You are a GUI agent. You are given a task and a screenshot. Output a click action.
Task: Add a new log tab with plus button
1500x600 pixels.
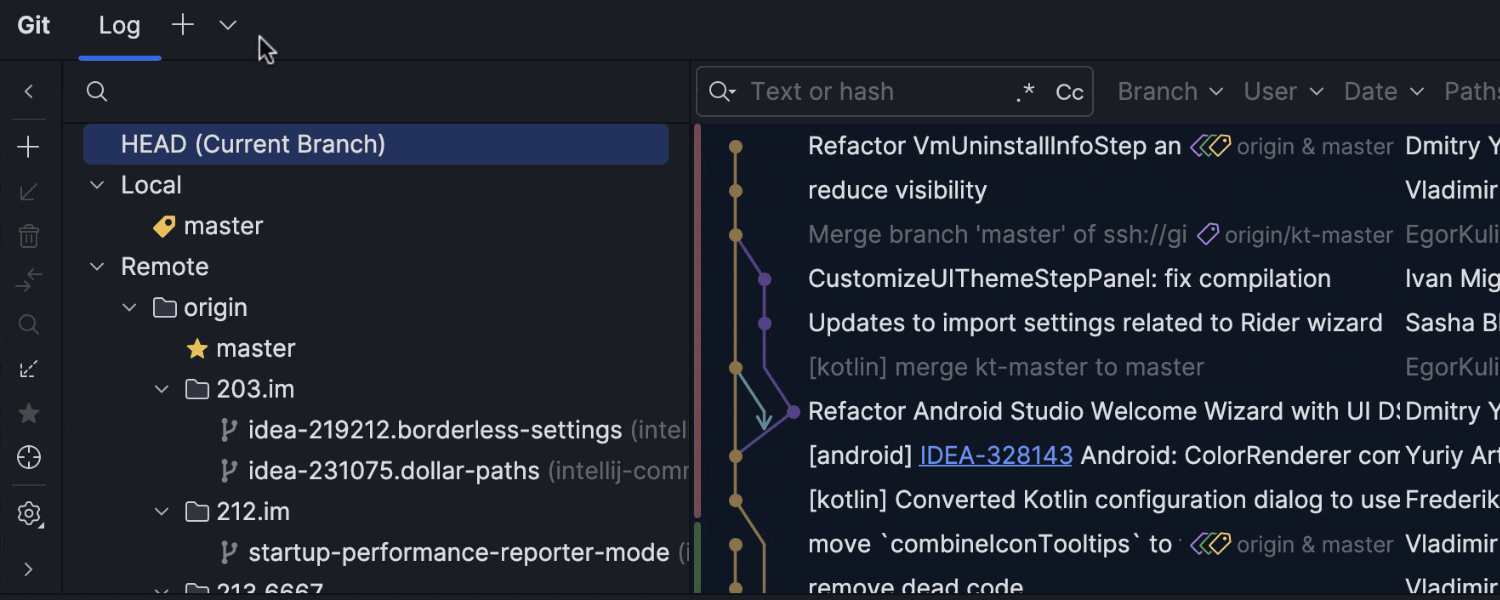coord(182,25)
